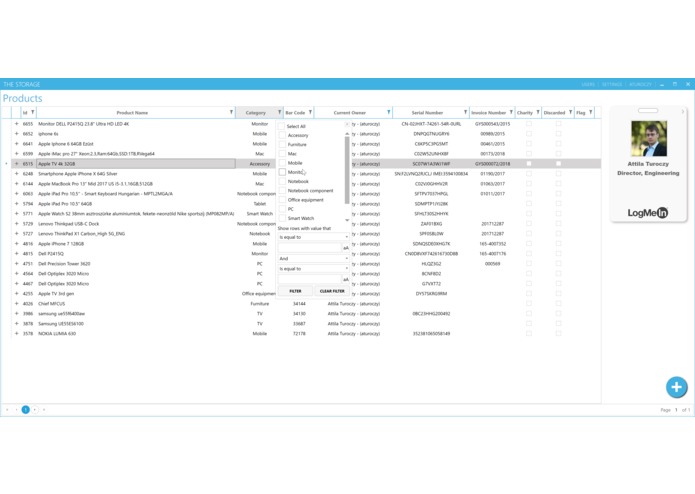
Task: Check the Office equipment filter checkbox
Action: click(282, 200)
